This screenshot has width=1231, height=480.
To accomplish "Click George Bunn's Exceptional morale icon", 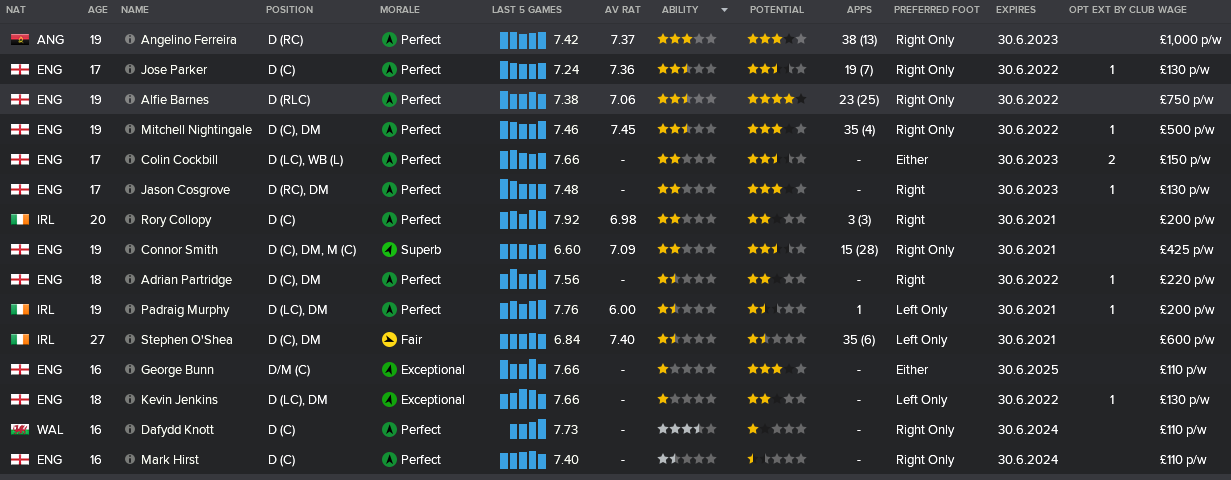I will (389, 370).
